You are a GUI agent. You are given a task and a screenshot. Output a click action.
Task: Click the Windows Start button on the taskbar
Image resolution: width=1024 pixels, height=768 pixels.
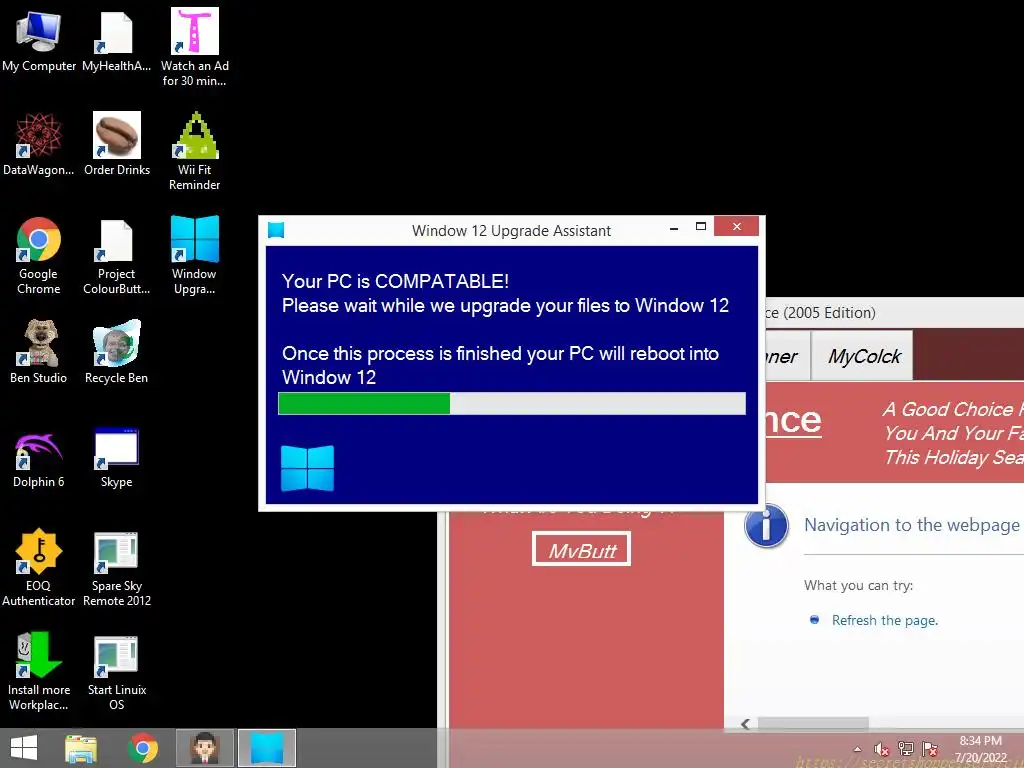(24, 748)
